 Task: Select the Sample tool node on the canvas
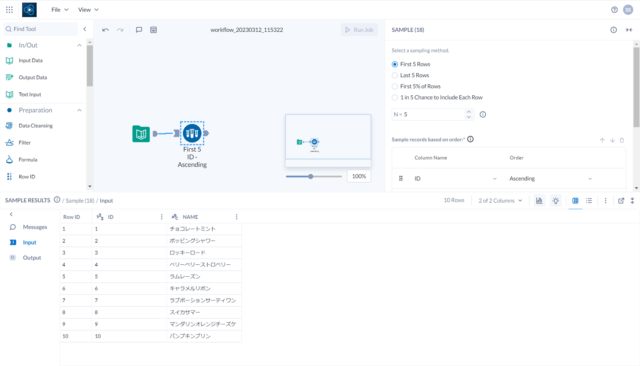[192, 133]
